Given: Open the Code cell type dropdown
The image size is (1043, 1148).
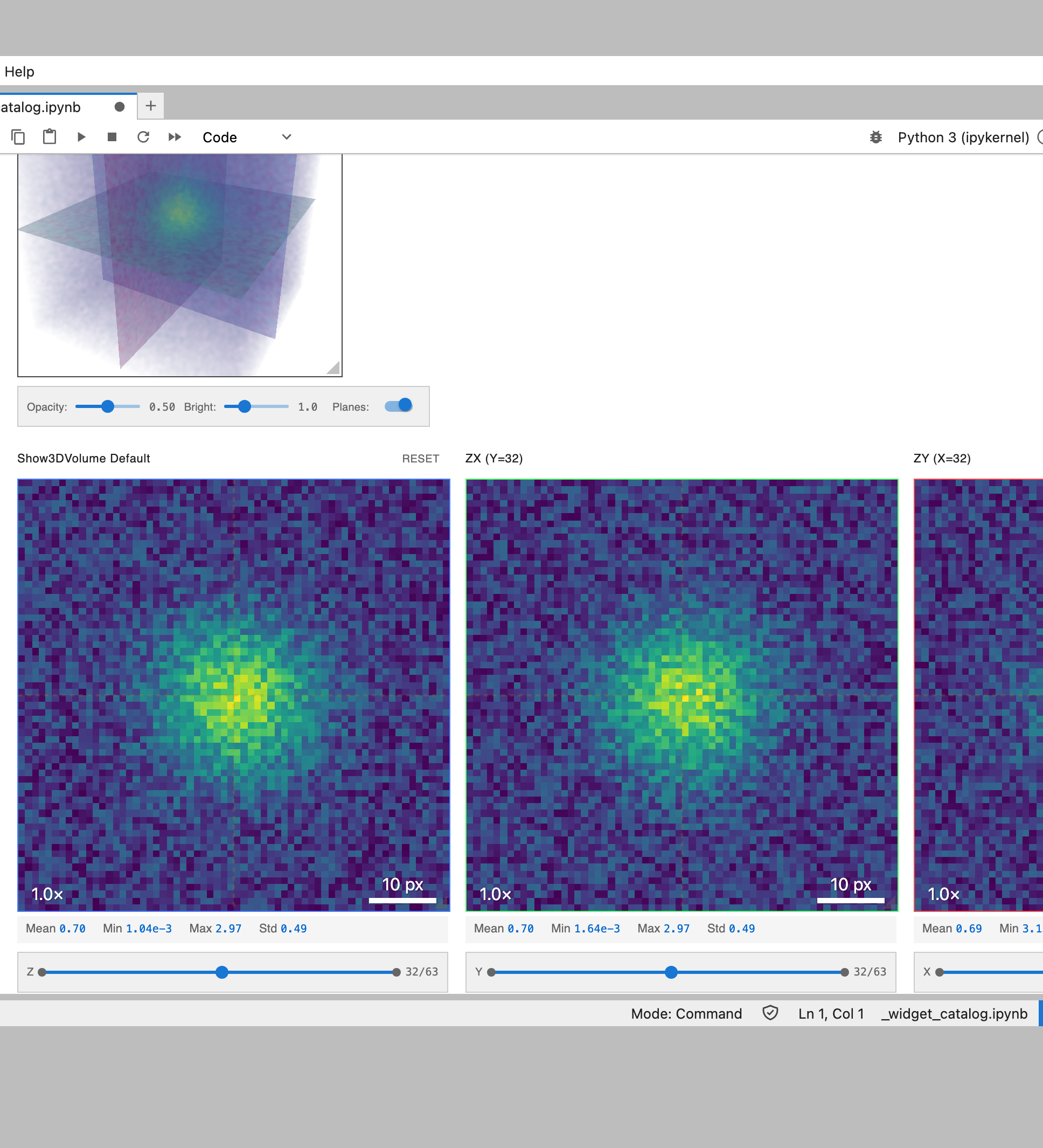Looking at the screenshot, I should coord(247,137).
